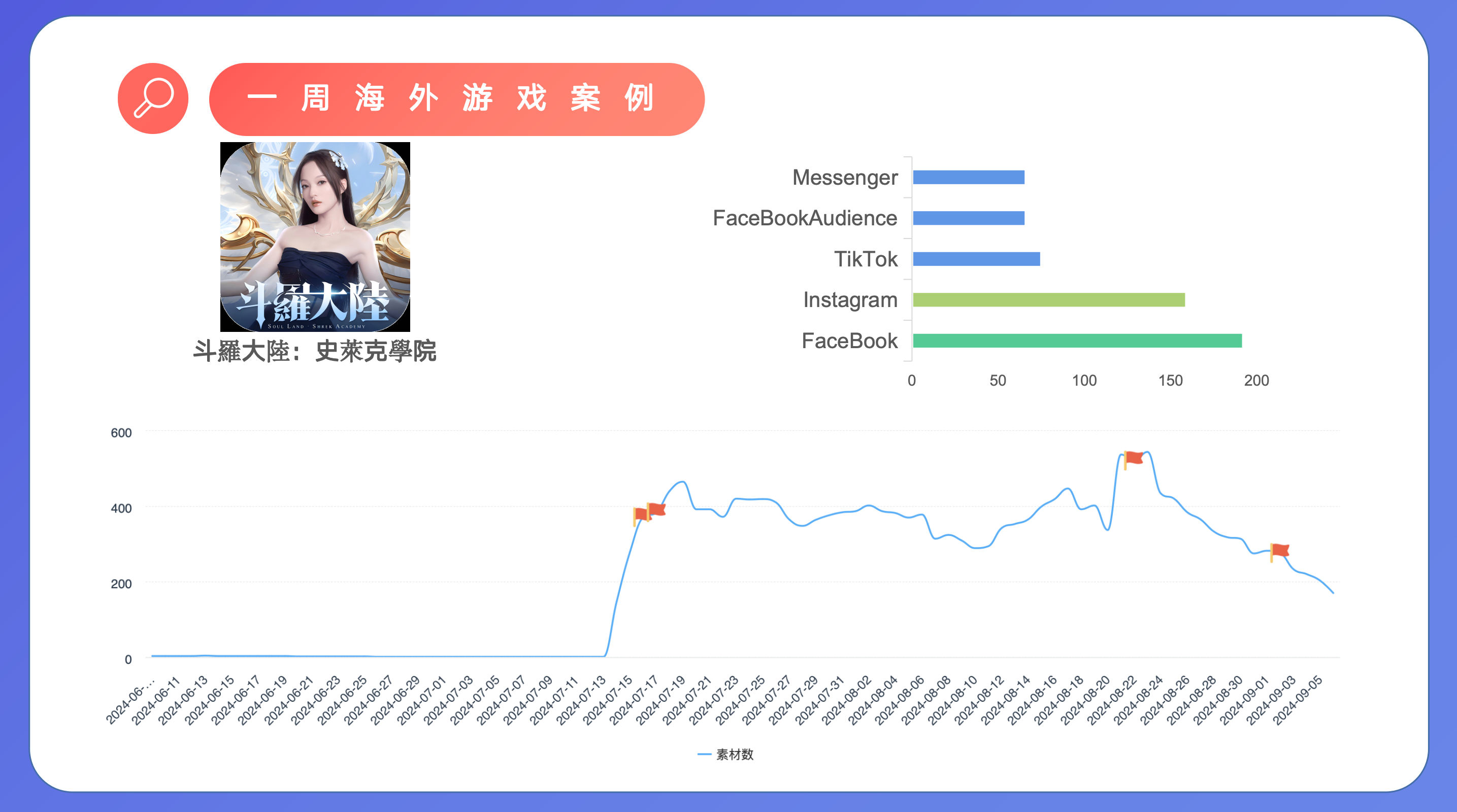
Task: Click the 150 tick on bar chart axis
Action: [x=1170, y=381]
